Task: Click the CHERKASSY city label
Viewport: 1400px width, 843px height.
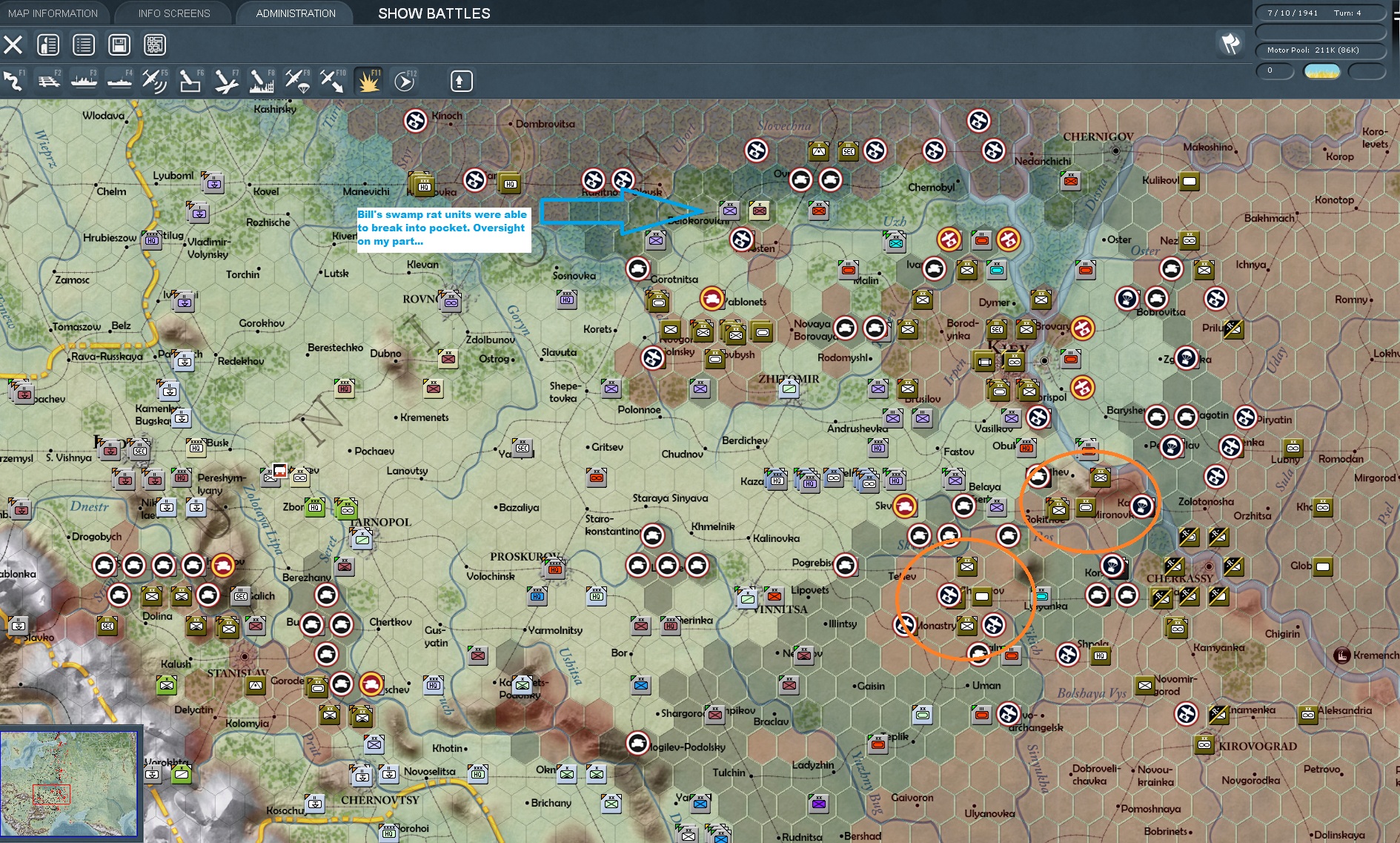Action: 1180,578
